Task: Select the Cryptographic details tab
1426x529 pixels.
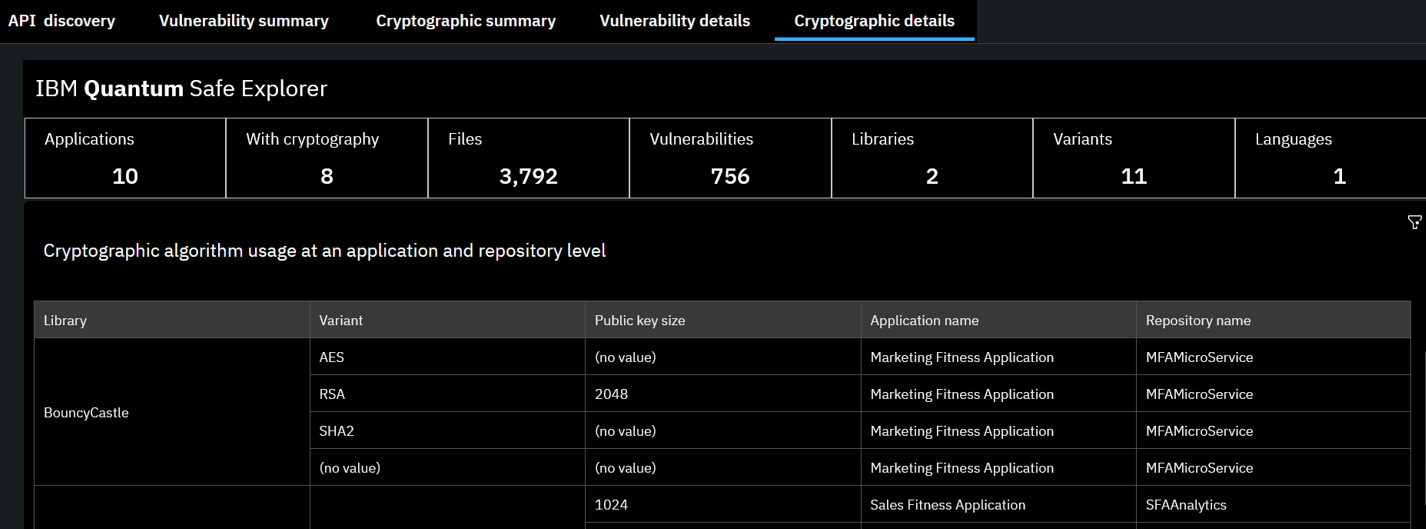Action: click(x=874, y=21)
